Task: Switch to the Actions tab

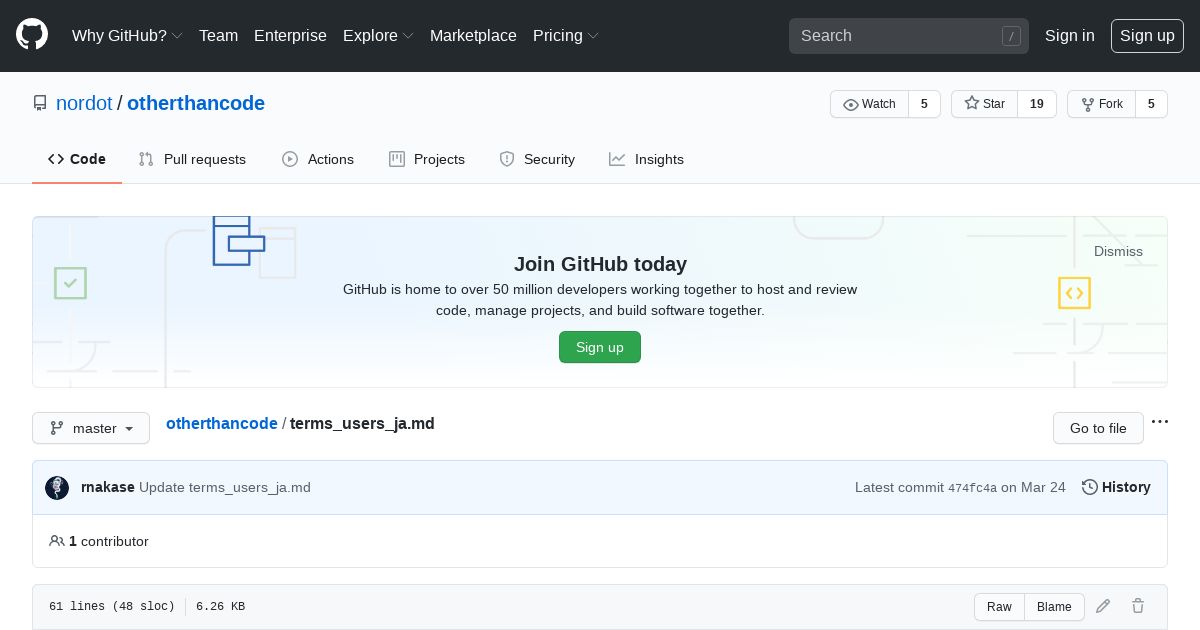Action: tap(318, 159)
